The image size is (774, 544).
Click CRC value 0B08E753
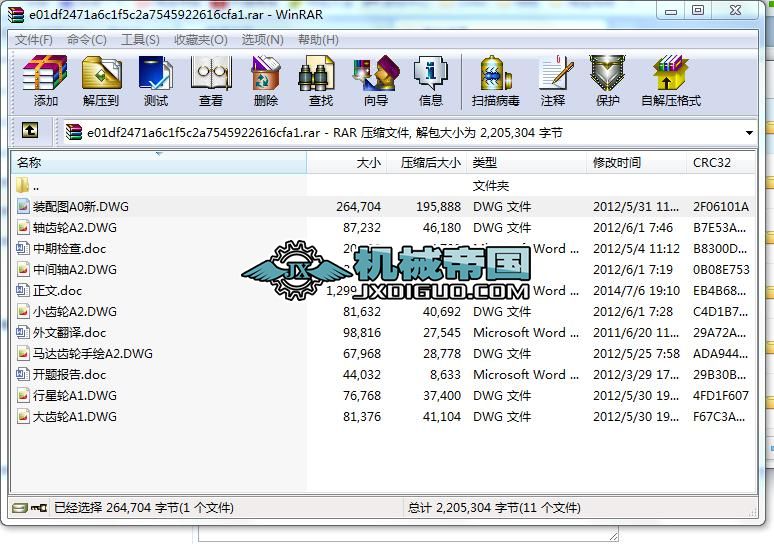tap(721, 269)
